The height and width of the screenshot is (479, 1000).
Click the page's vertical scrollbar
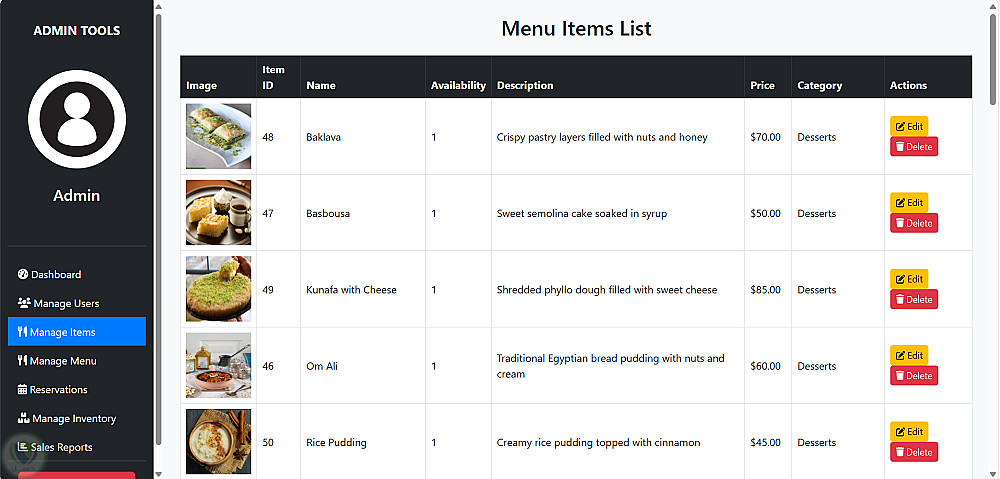click(992, 60)
